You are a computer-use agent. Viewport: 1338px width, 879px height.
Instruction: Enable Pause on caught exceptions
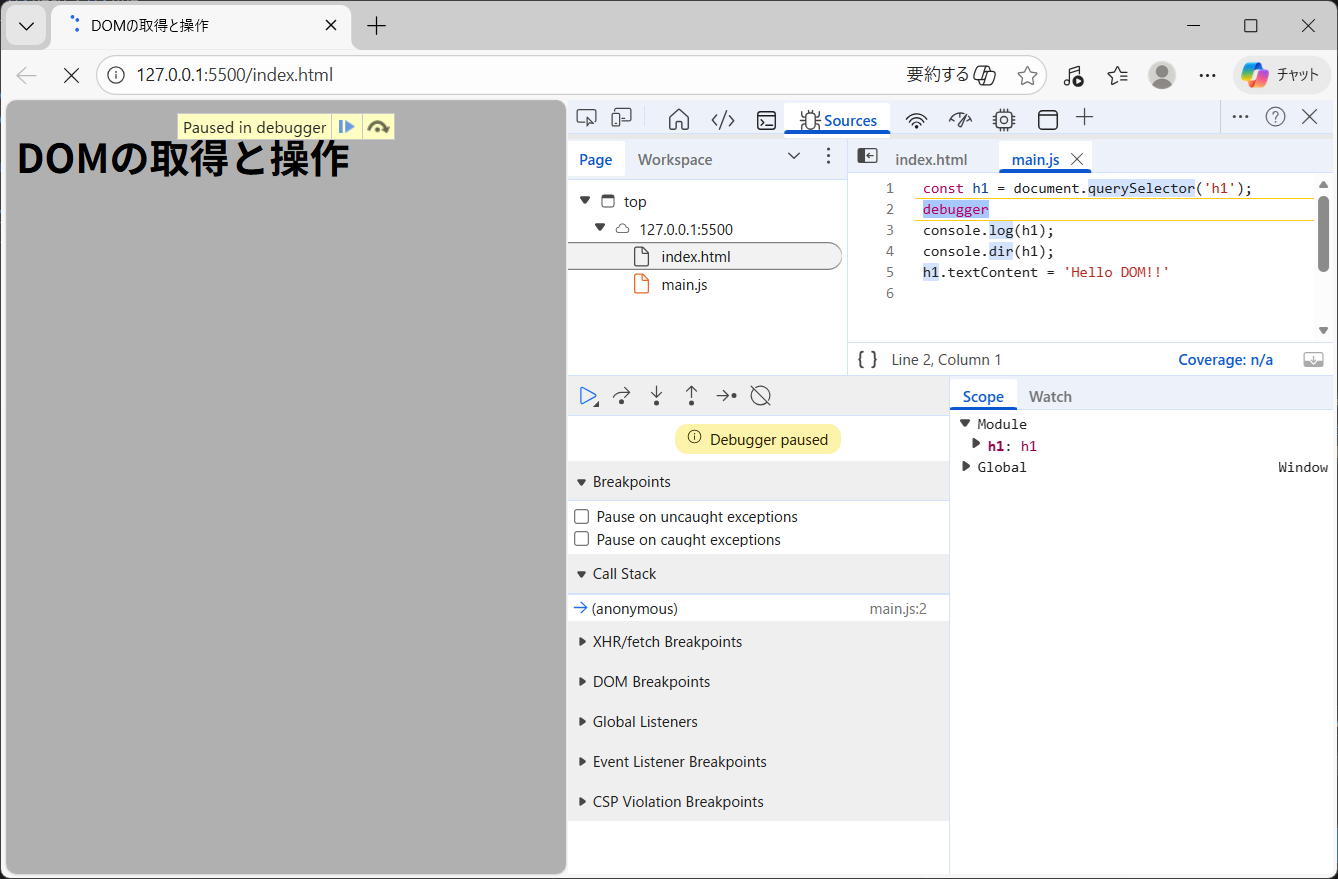(x=581, y=540)
